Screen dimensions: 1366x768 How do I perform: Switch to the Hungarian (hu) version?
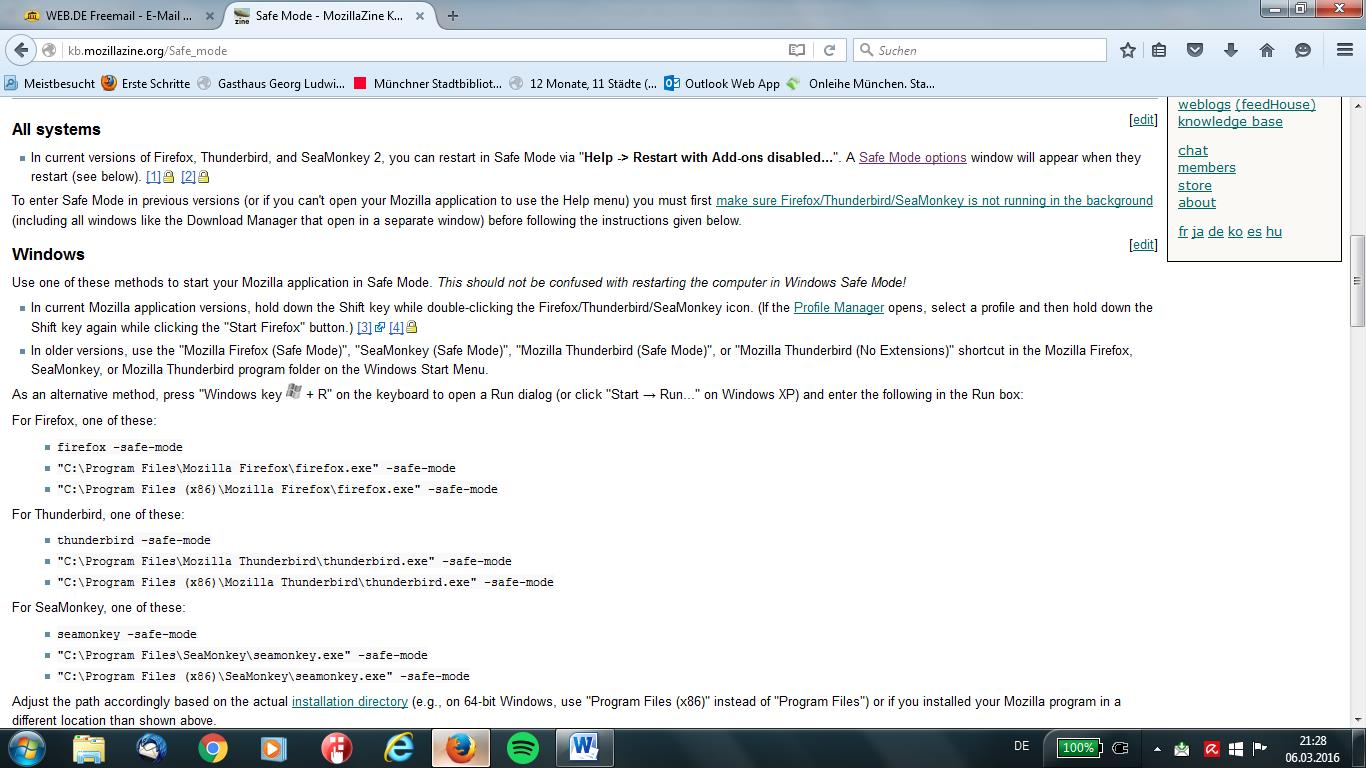coord(1274,231)
